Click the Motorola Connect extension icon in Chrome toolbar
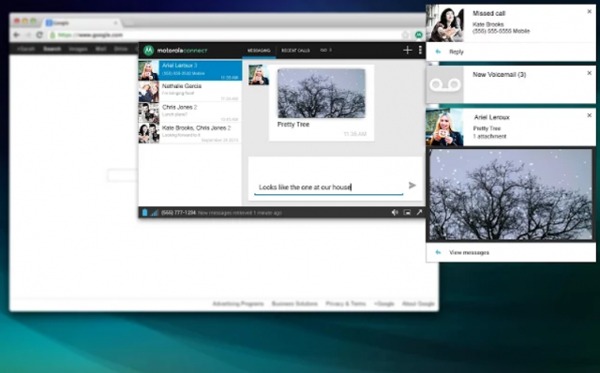The width and height of the screenshot is (600, 373). 419,35
